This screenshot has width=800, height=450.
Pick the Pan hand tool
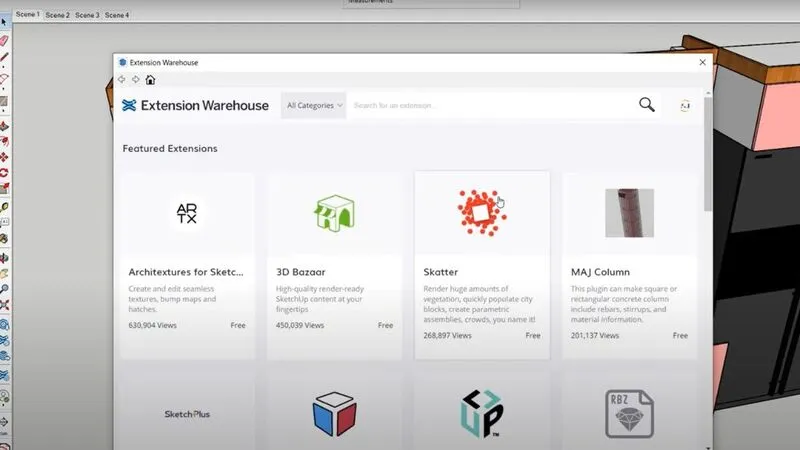(4, 273)
